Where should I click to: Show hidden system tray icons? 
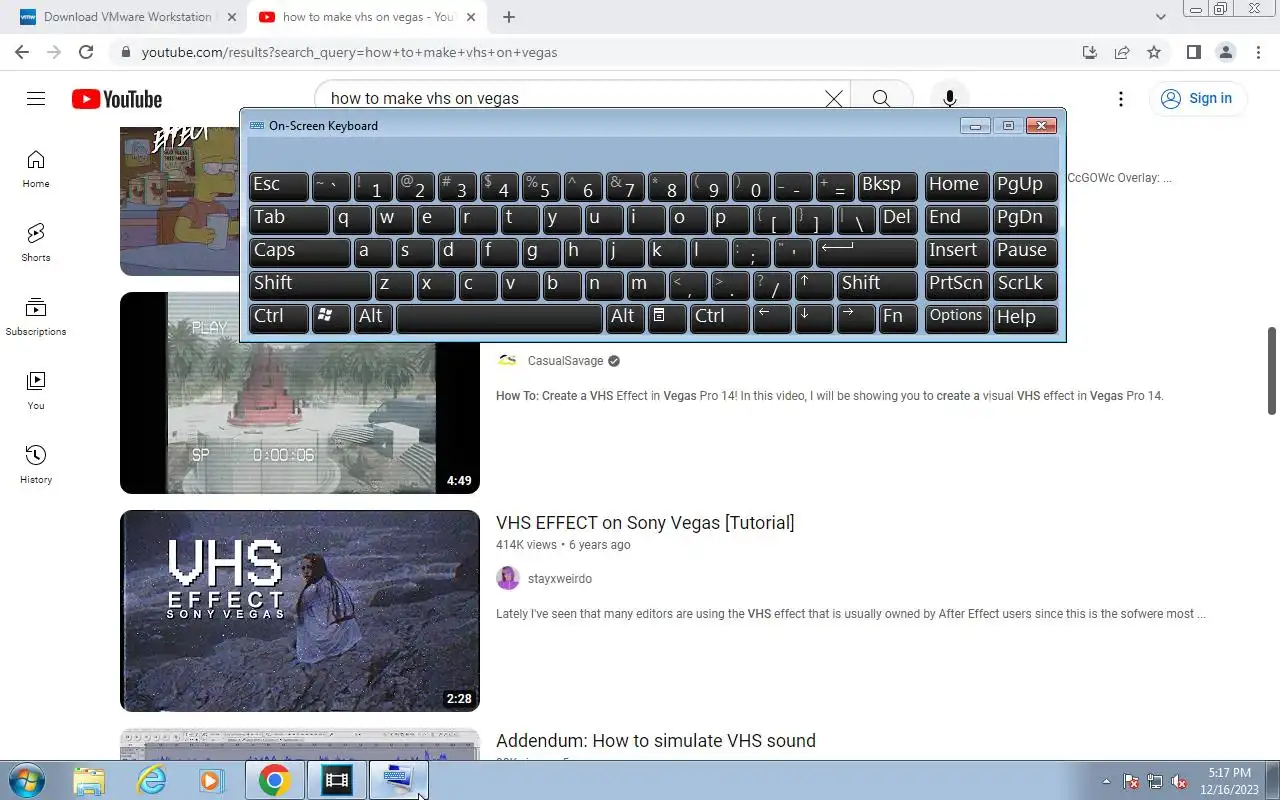[1106, 781]
